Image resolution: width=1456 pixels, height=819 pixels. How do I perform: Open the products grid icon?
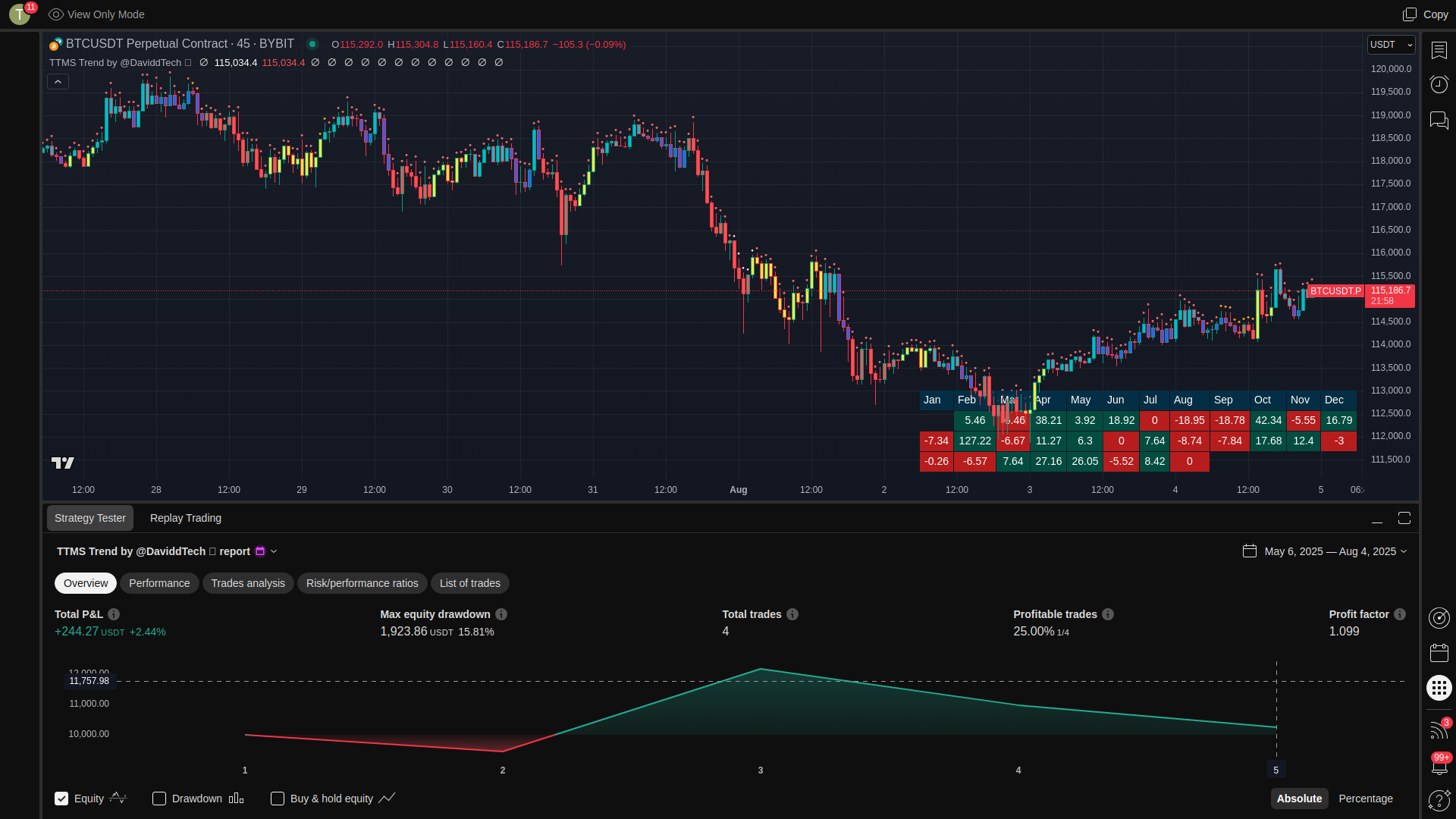pyautogui.click(x=1439, y=688)
